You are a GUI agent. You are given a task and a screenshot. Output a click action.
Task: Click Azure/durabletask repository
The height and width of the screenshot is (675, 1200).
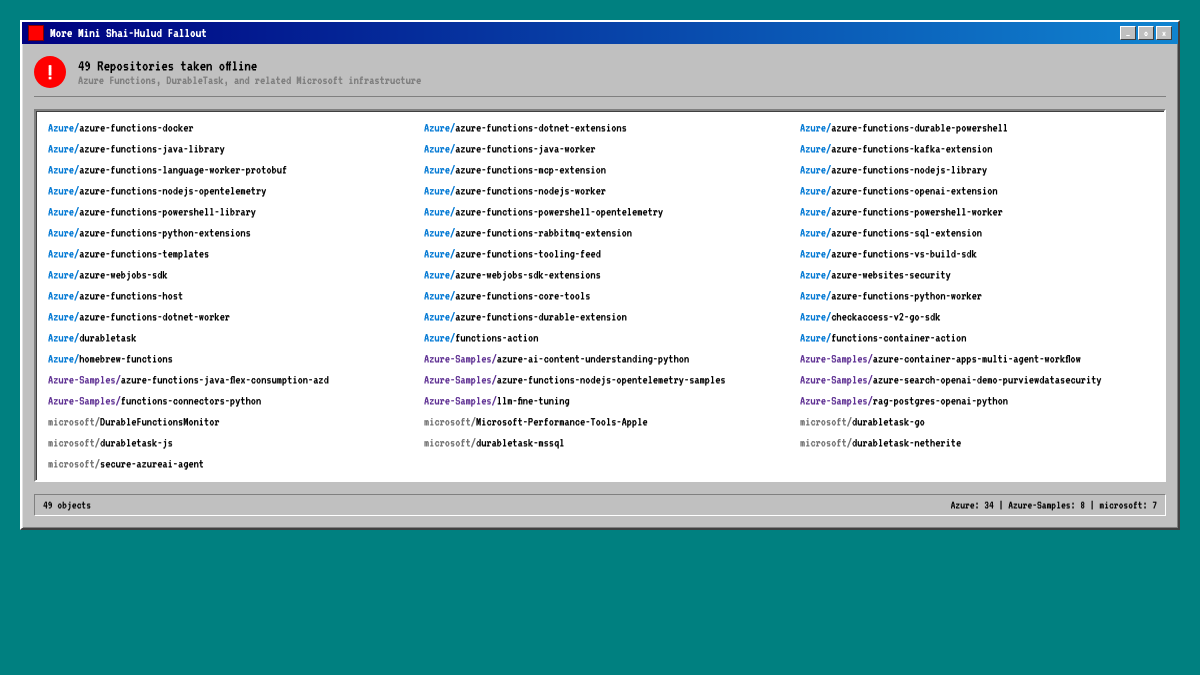pos(92,338)
